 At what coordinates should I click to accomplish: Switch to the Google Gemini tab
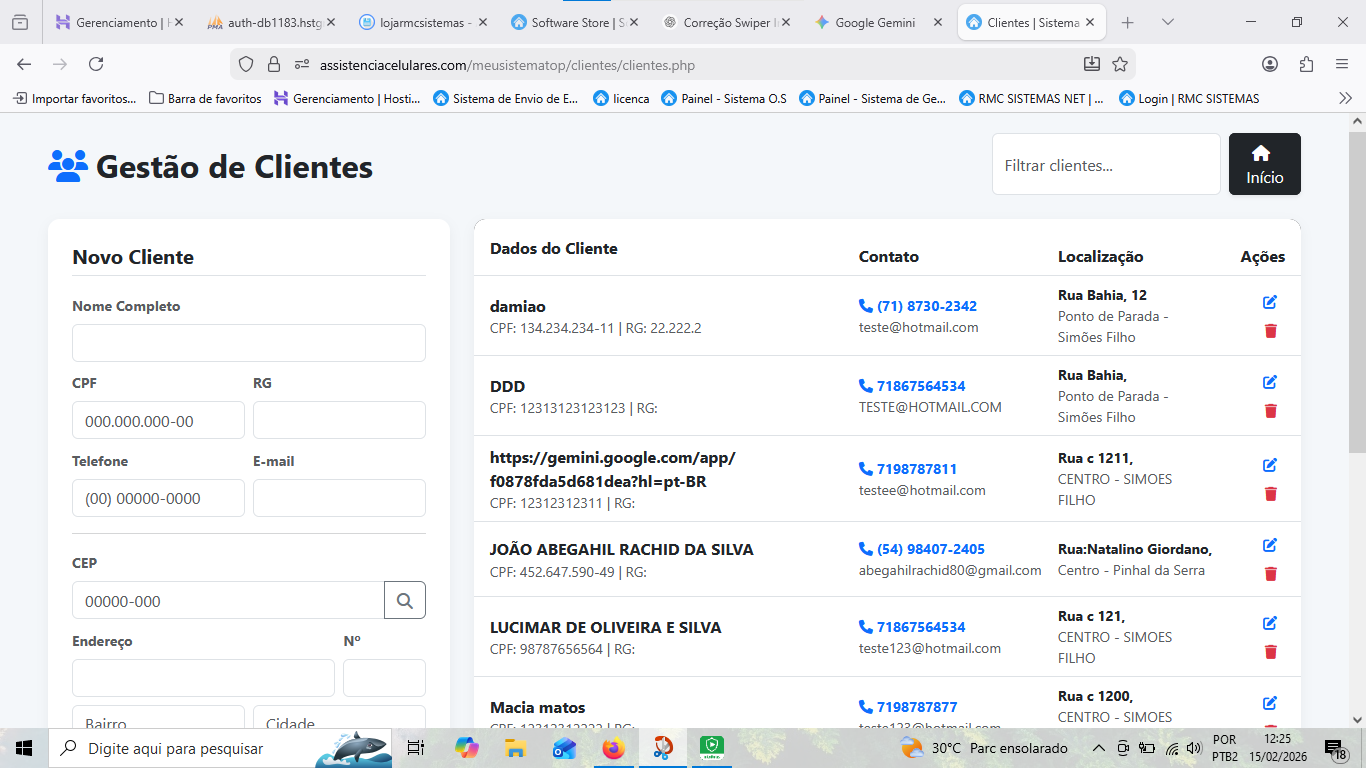click(874, 21)
